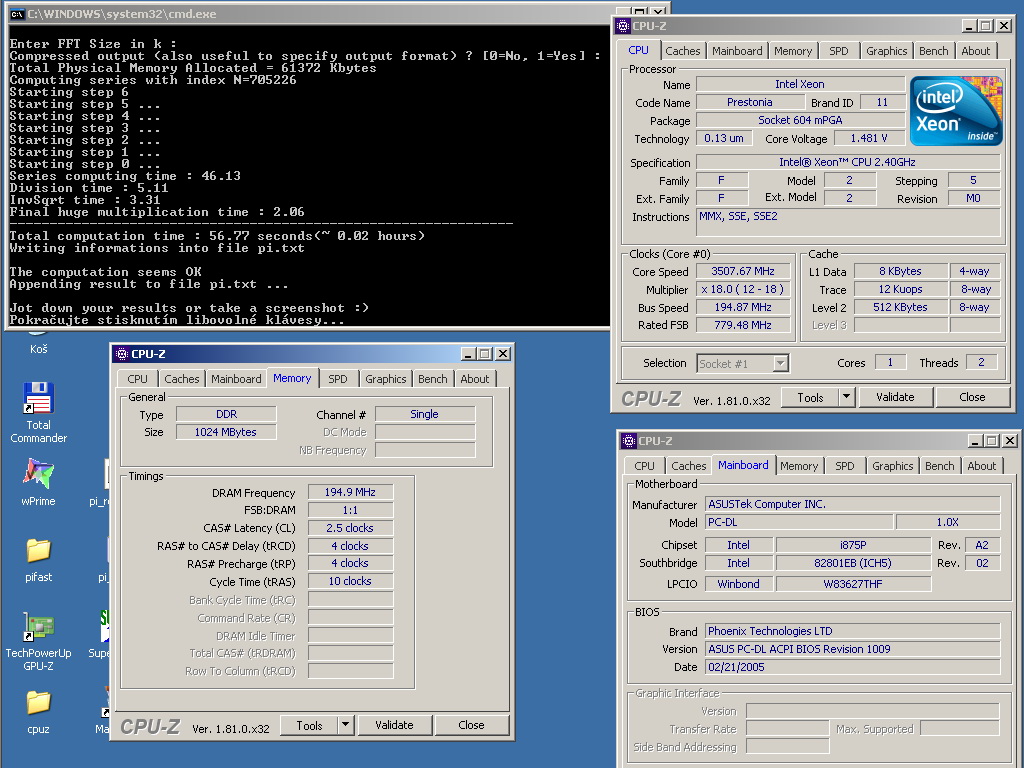Click the CAS# Latency 2.5 clocks value

click(350, 528)
